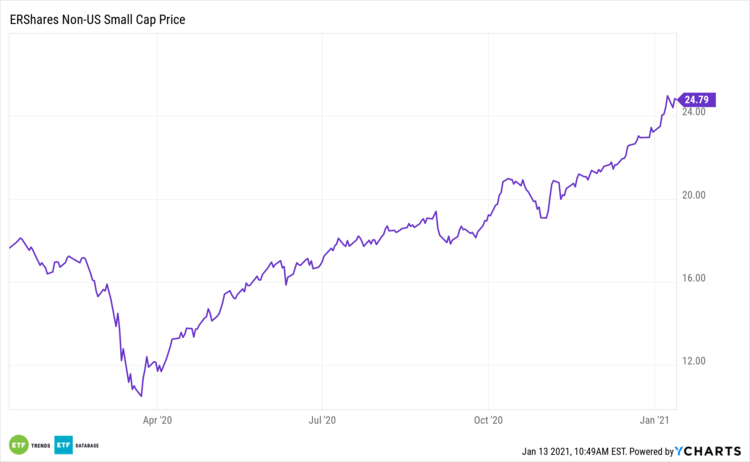
Task: Select the Apr '20 x-axis label
Action: click(x=158, y=420)
